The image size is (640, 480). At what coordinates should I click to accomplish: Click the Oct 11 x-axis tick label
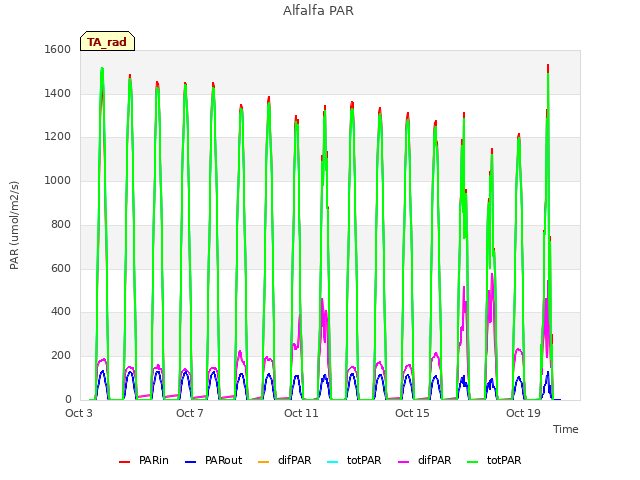pyautogui.click(x=301, y=413)
